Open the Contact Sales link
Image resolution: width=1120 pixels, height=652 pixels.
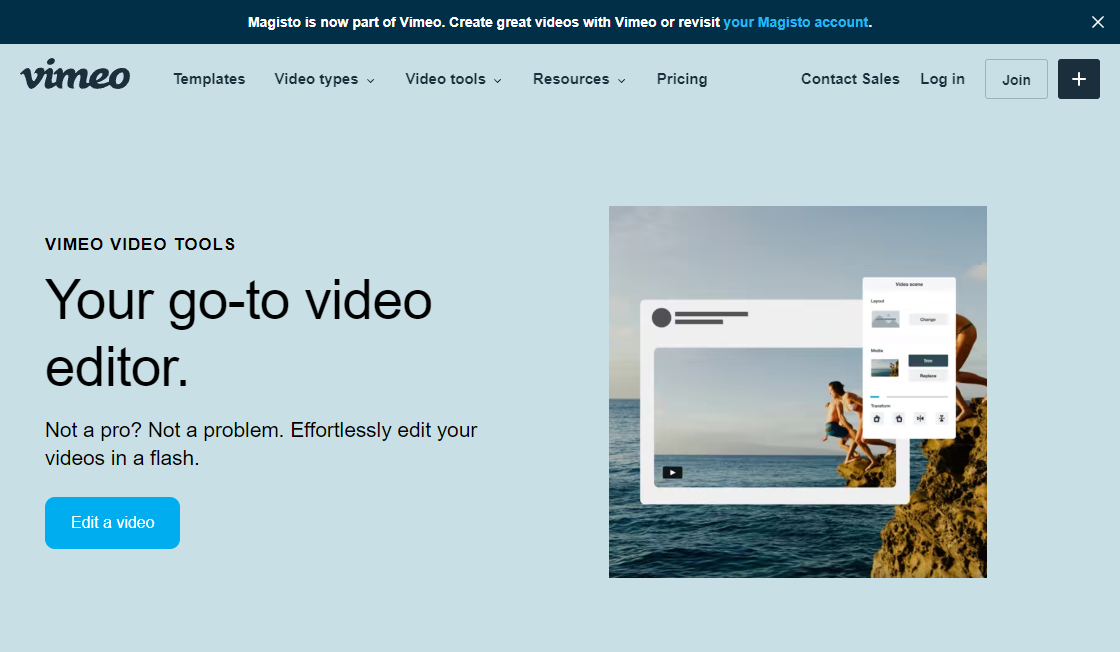coord(850,79)
